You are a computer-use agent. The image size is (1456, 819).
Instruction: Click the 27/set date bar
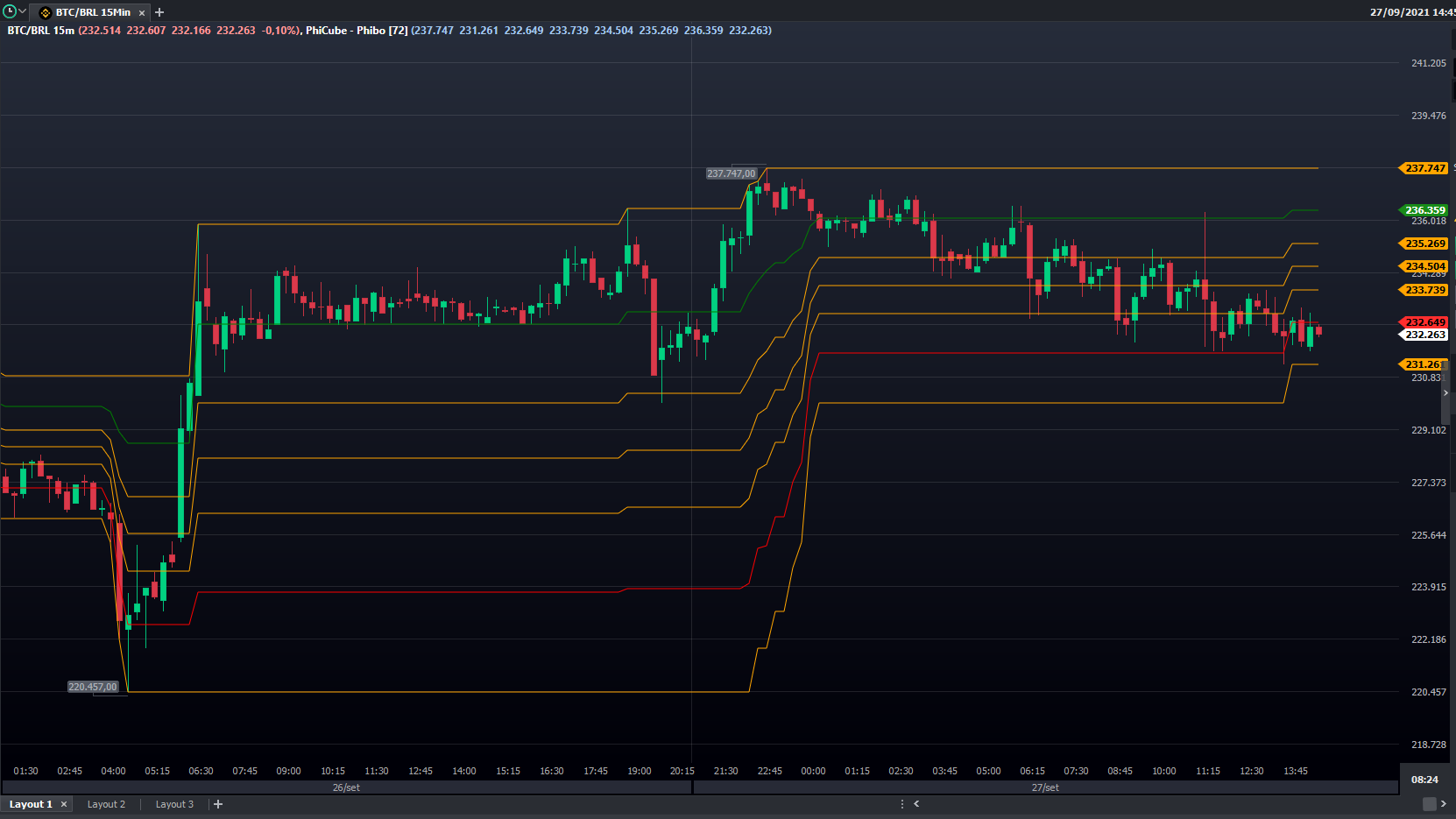1045,787
